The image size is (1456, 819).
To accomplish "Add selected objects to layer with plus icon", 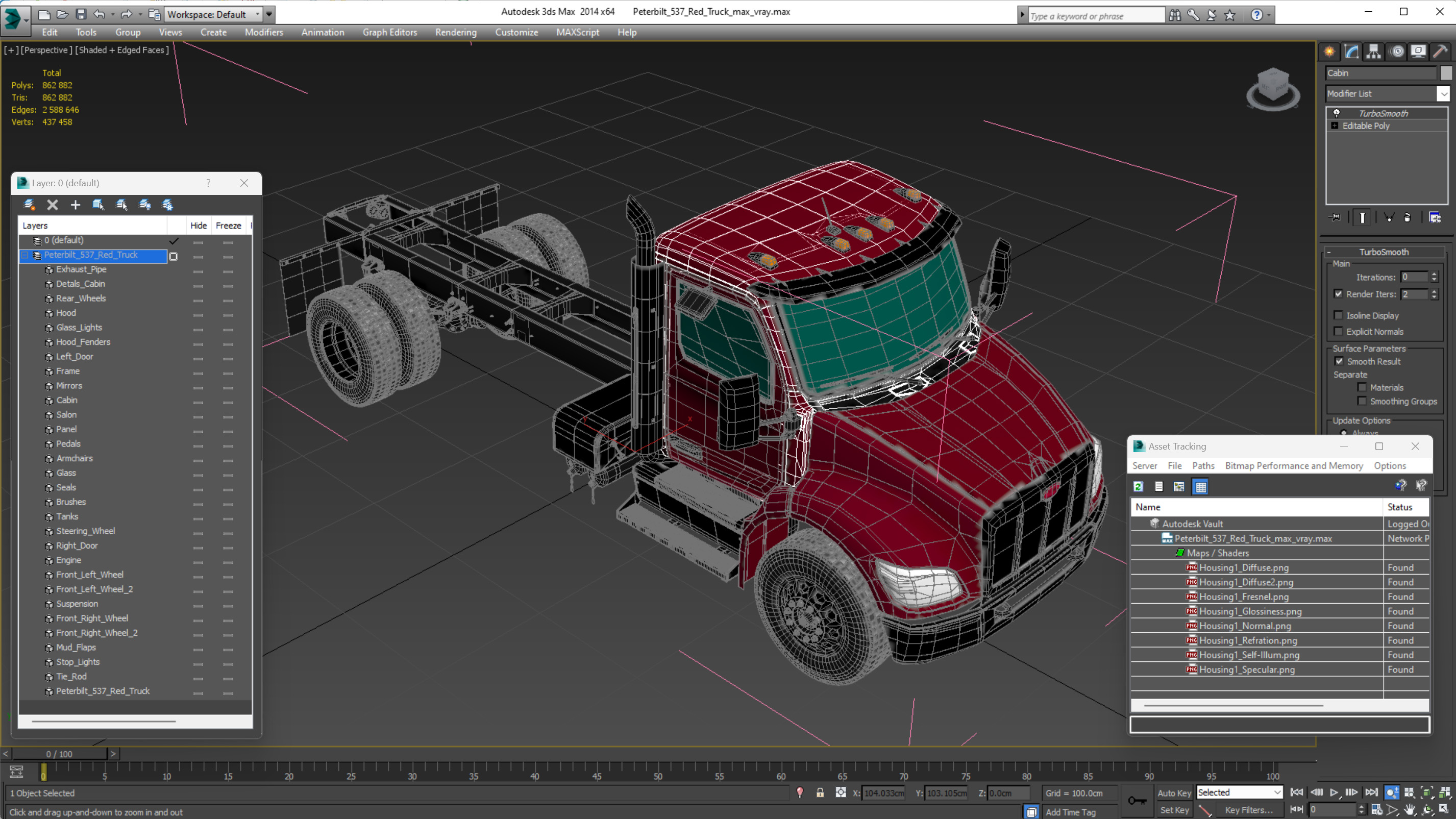I will (75, 205).
